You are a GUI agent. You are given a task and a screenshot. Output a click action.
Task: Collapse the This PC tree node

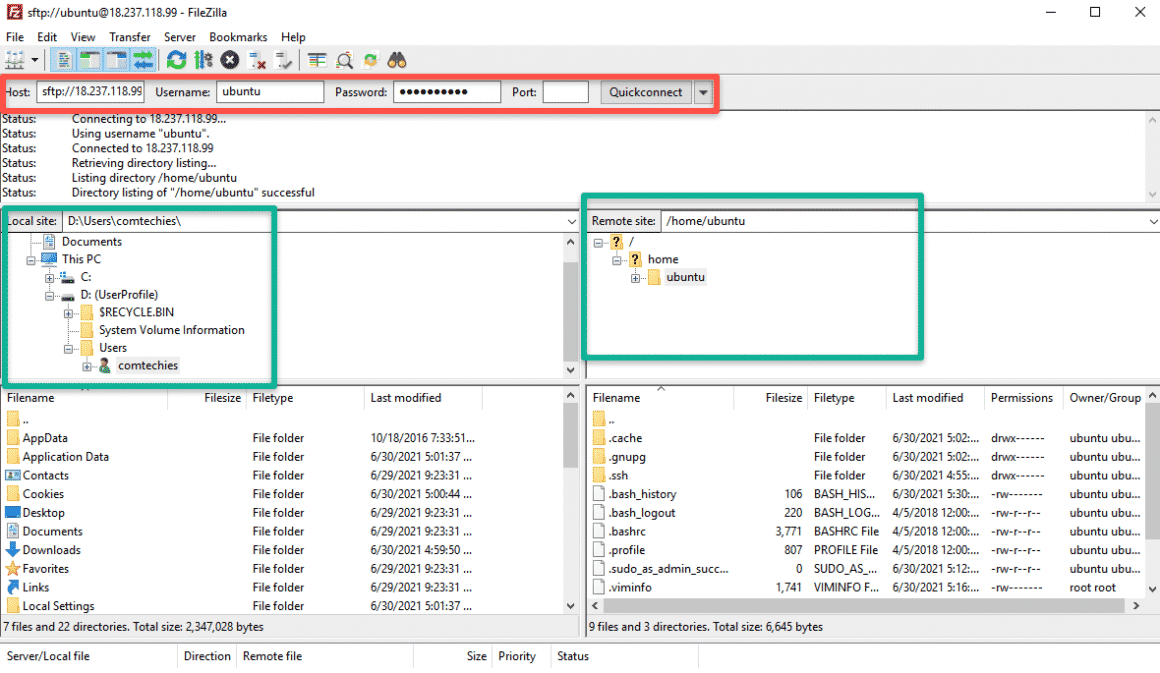[31, 260]
